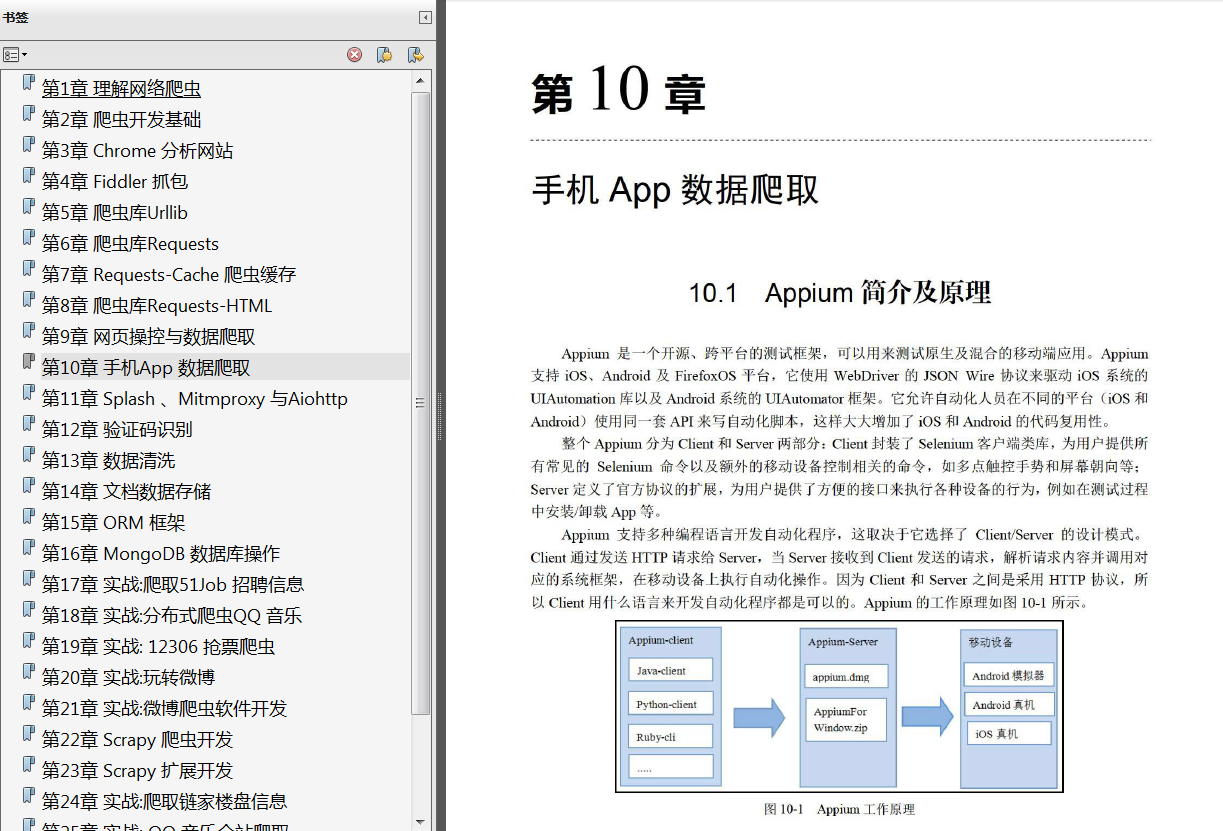
Task: Click the Python-client box in diagram
Action: [671, 704]
